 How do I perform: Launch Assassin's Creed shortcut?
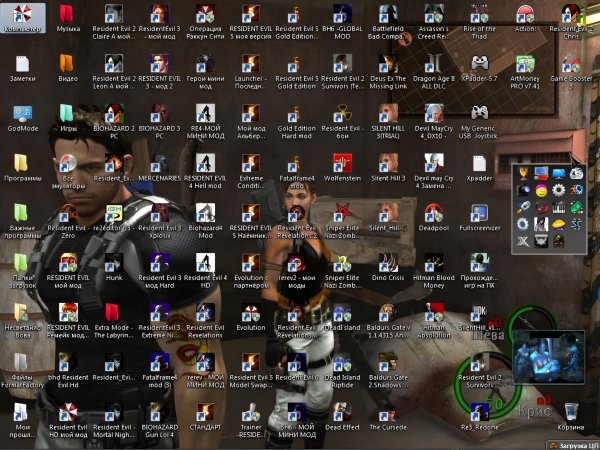point(434,22)
